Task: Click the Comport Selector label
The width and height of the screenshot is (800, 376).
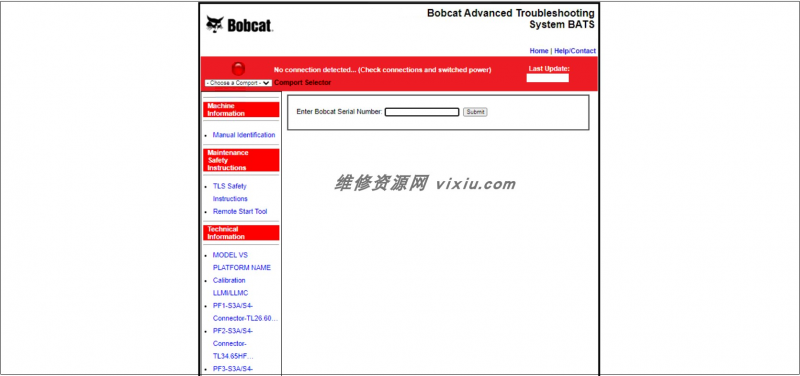Action: coord(303,83)
